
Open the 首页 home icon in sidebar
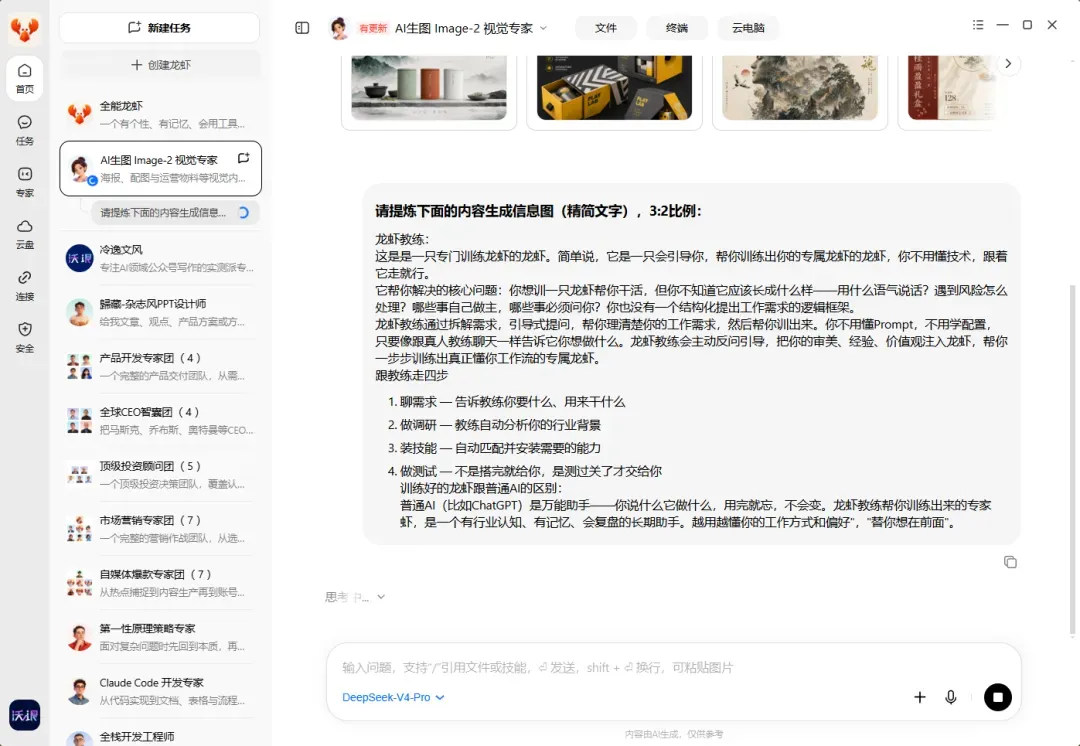(x=25, y=78)
